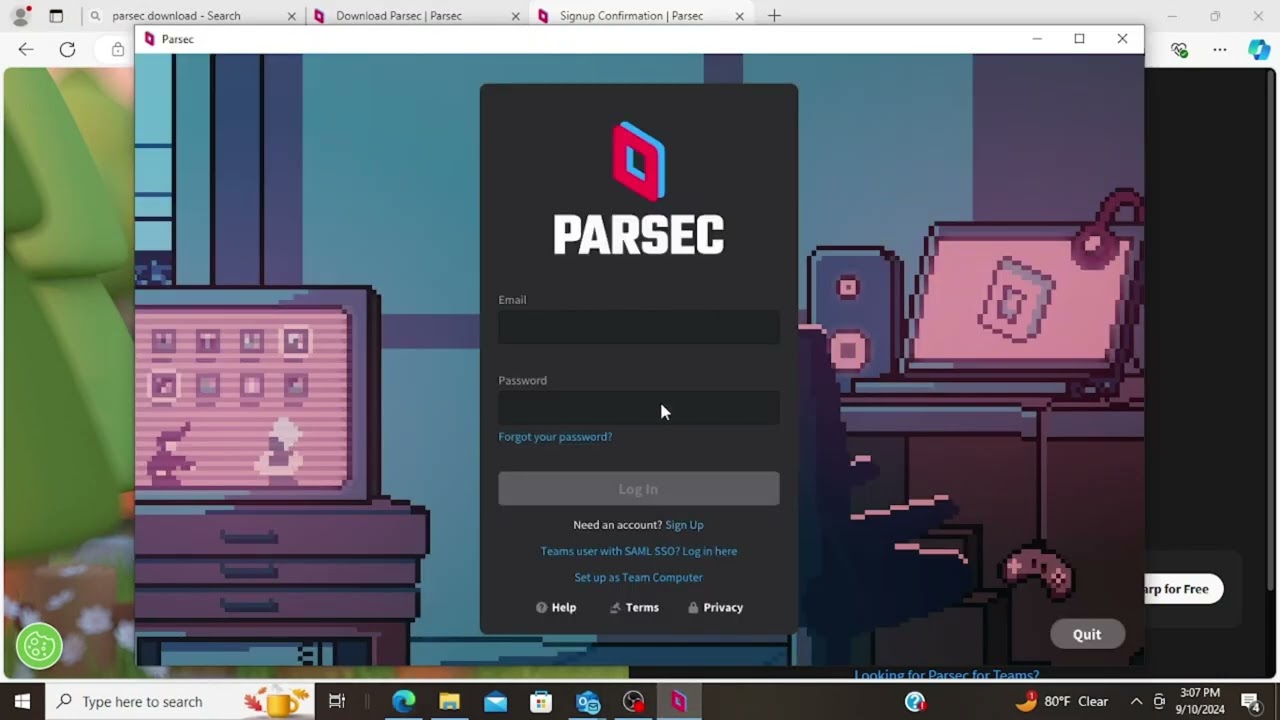Open Microsoft Store from taskbar
1280x720 pixels.
541,702
